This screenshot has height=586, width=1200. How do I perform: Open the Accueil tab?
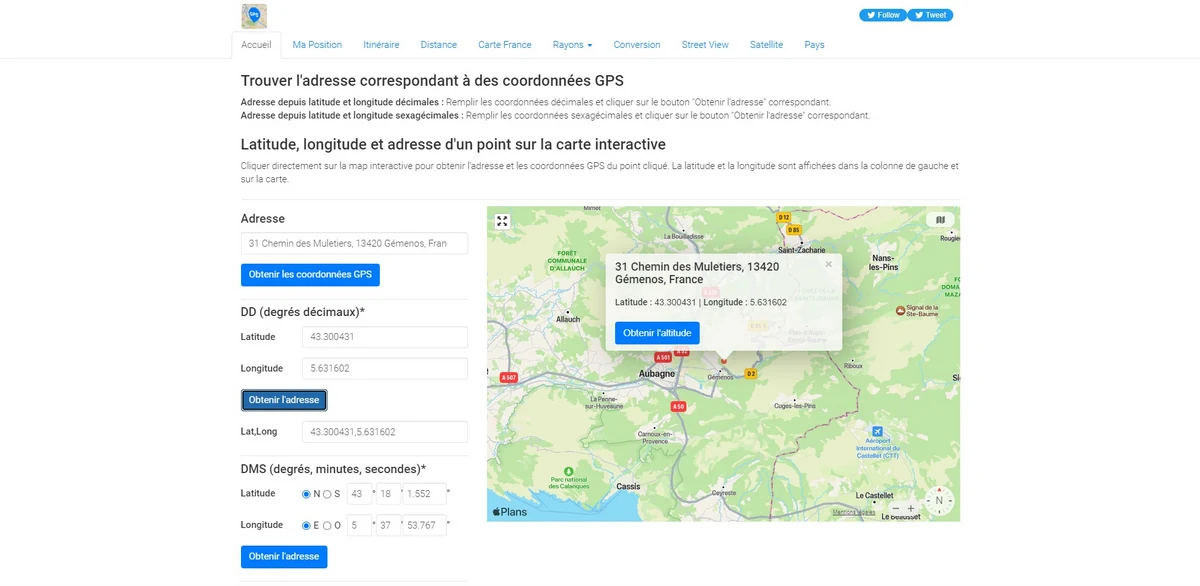click(257, 45)
